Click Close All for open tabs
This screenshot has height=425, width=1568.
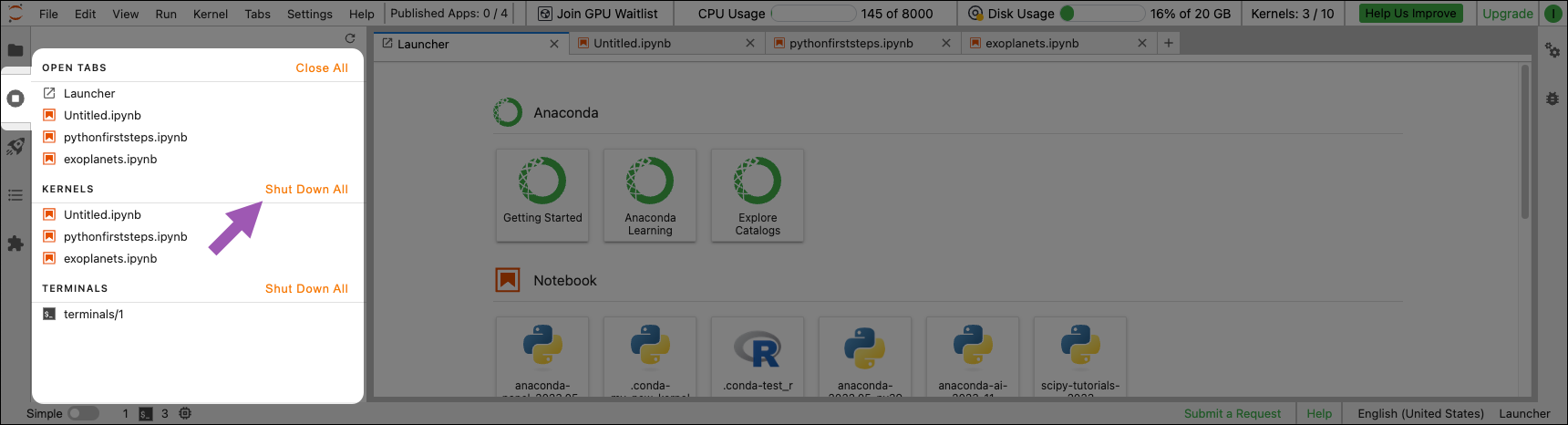(x=322, y=67)
